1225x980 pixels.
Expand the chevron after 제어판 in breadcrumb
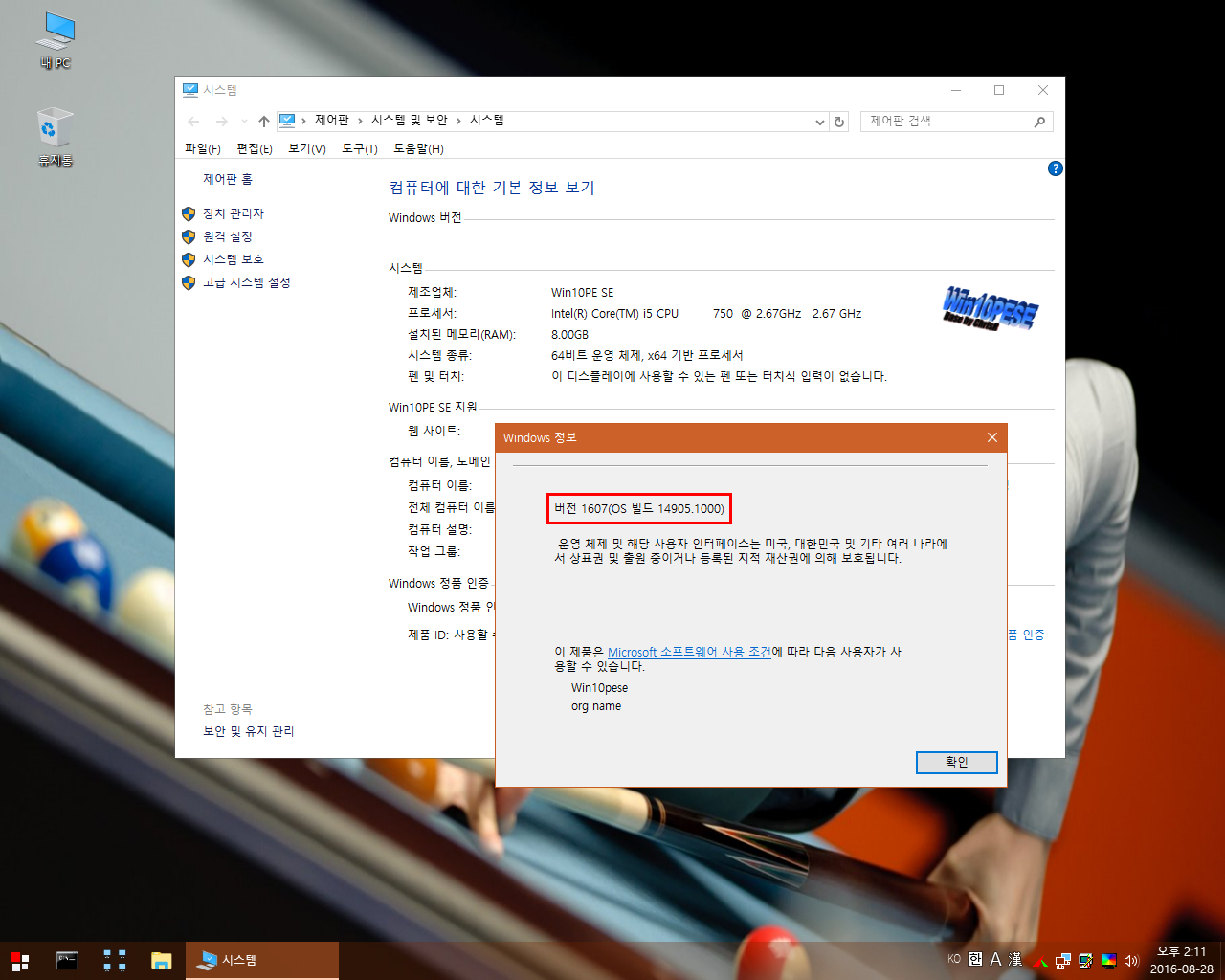(x=361, y=121)
